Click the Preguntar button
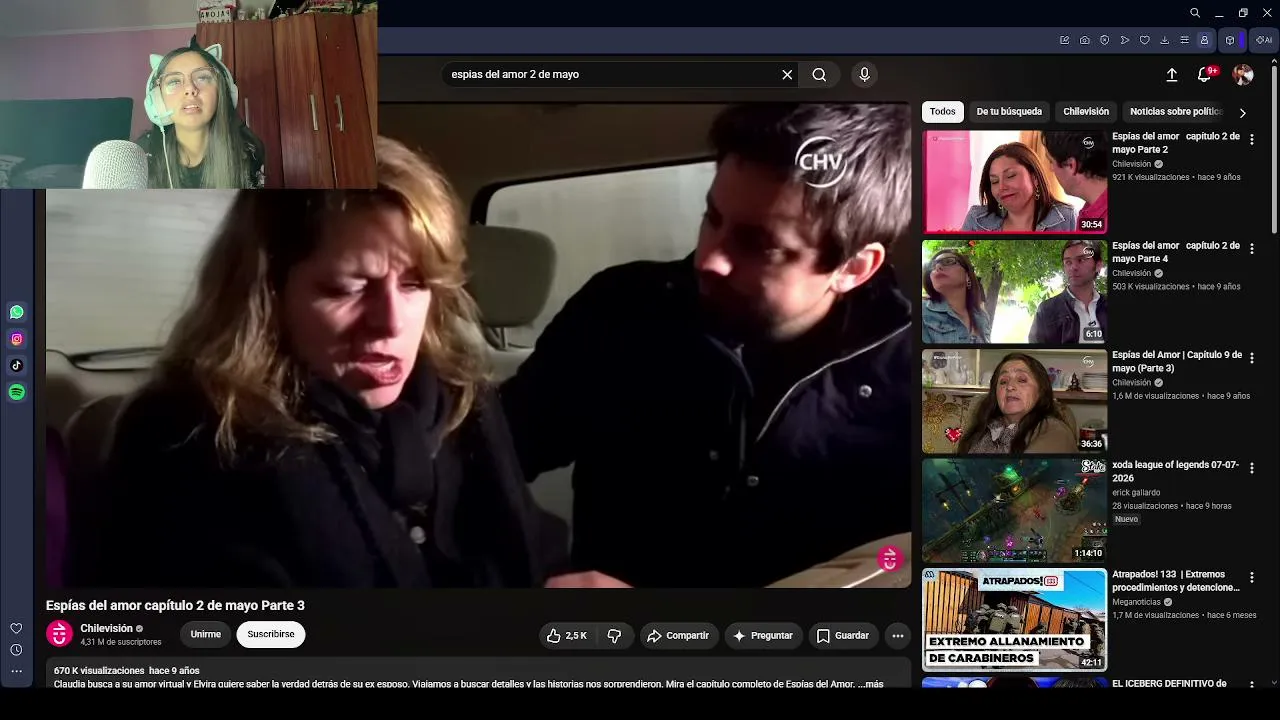 [762, 635]
